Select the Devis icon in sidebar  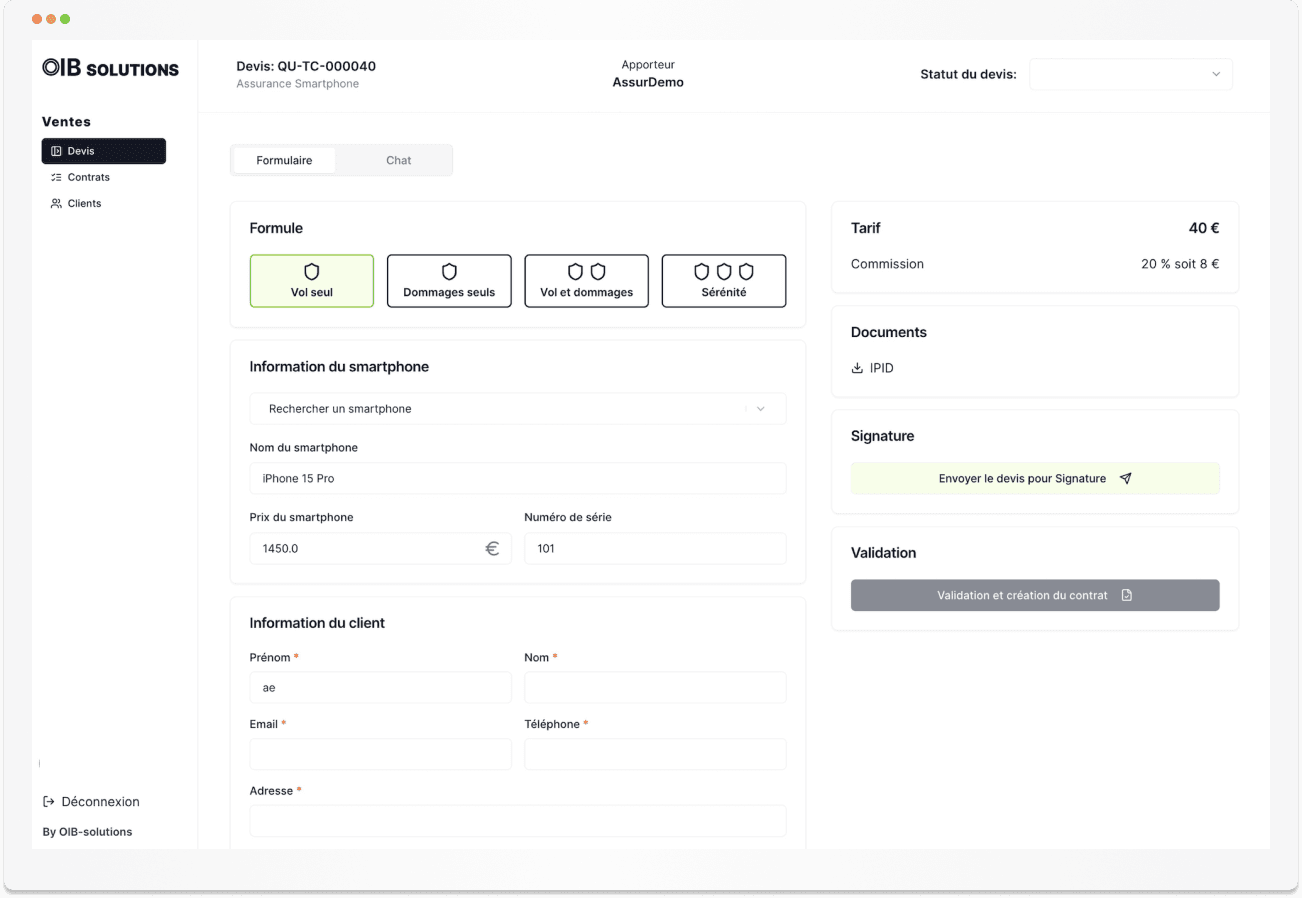point(56,150)
